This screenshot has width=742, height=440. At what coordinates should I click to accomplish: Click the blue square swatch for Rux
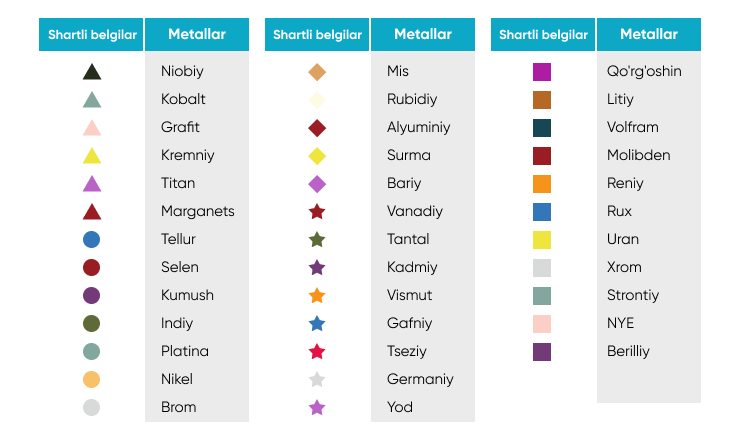coord(542,212)
